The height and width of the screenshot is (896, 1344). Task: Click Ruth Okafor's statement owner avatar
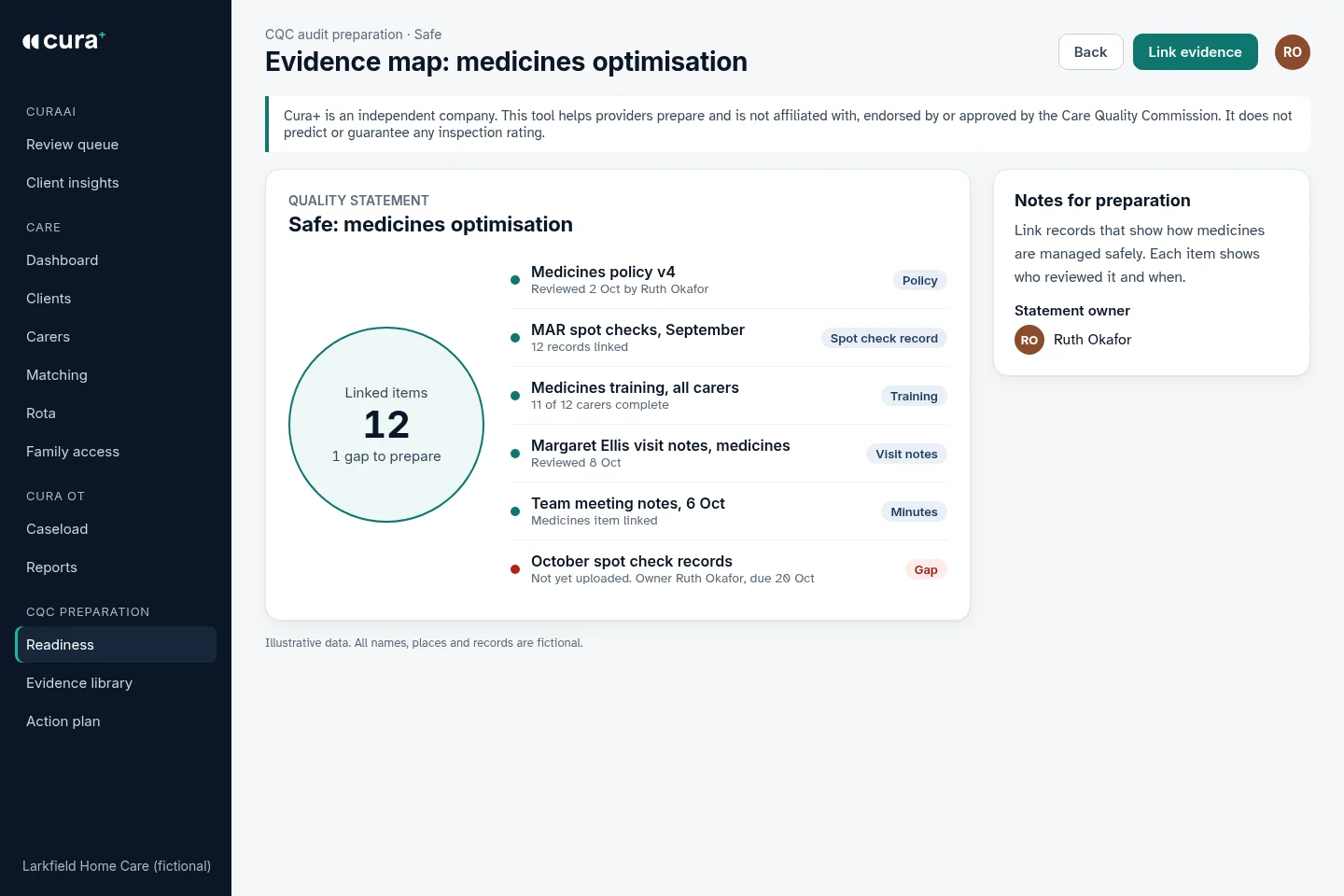tap(1029, 340)
